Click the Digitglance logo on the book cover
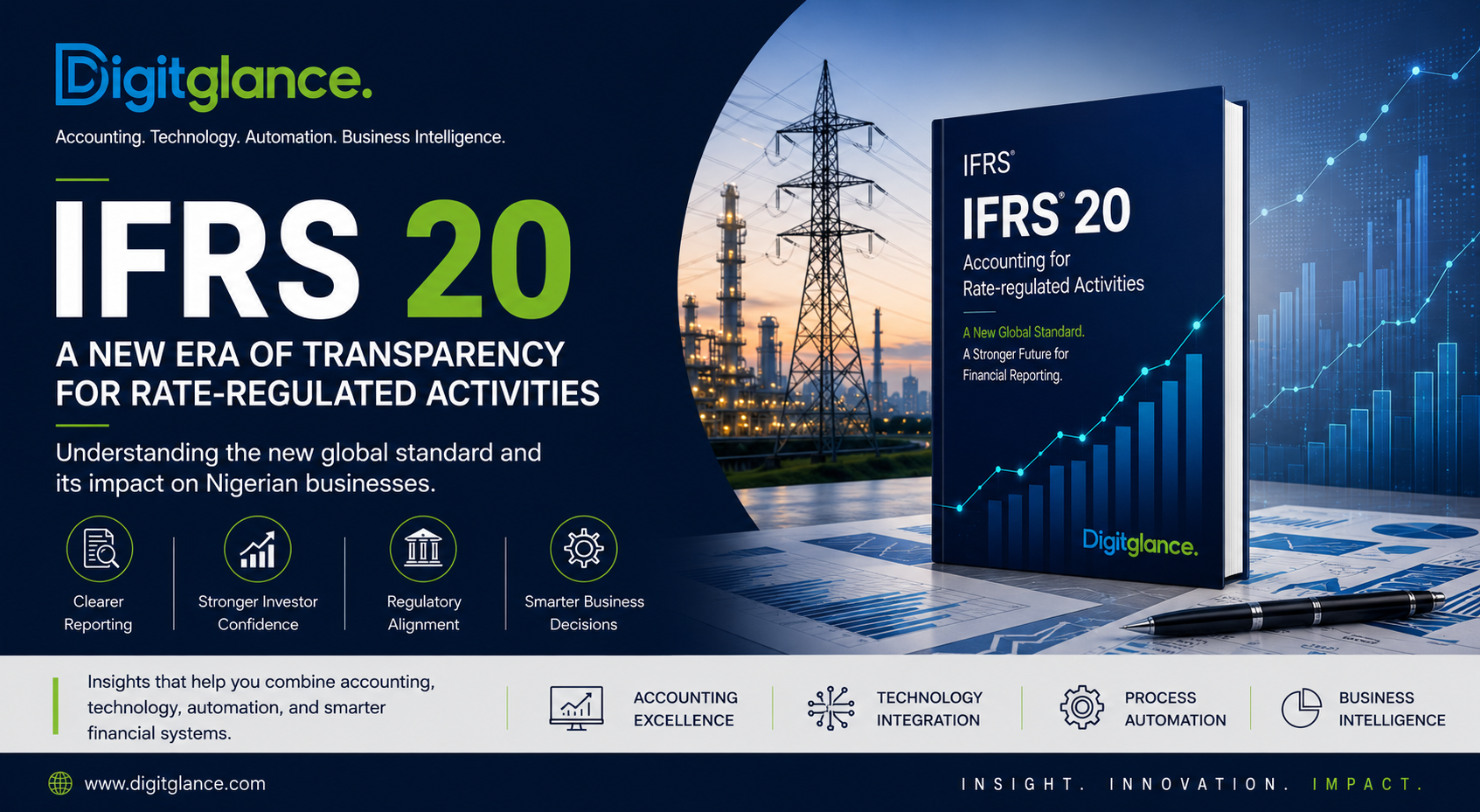Image resolution: width=1480 pixels, height=812 pixels. [x=1140, y=544]
